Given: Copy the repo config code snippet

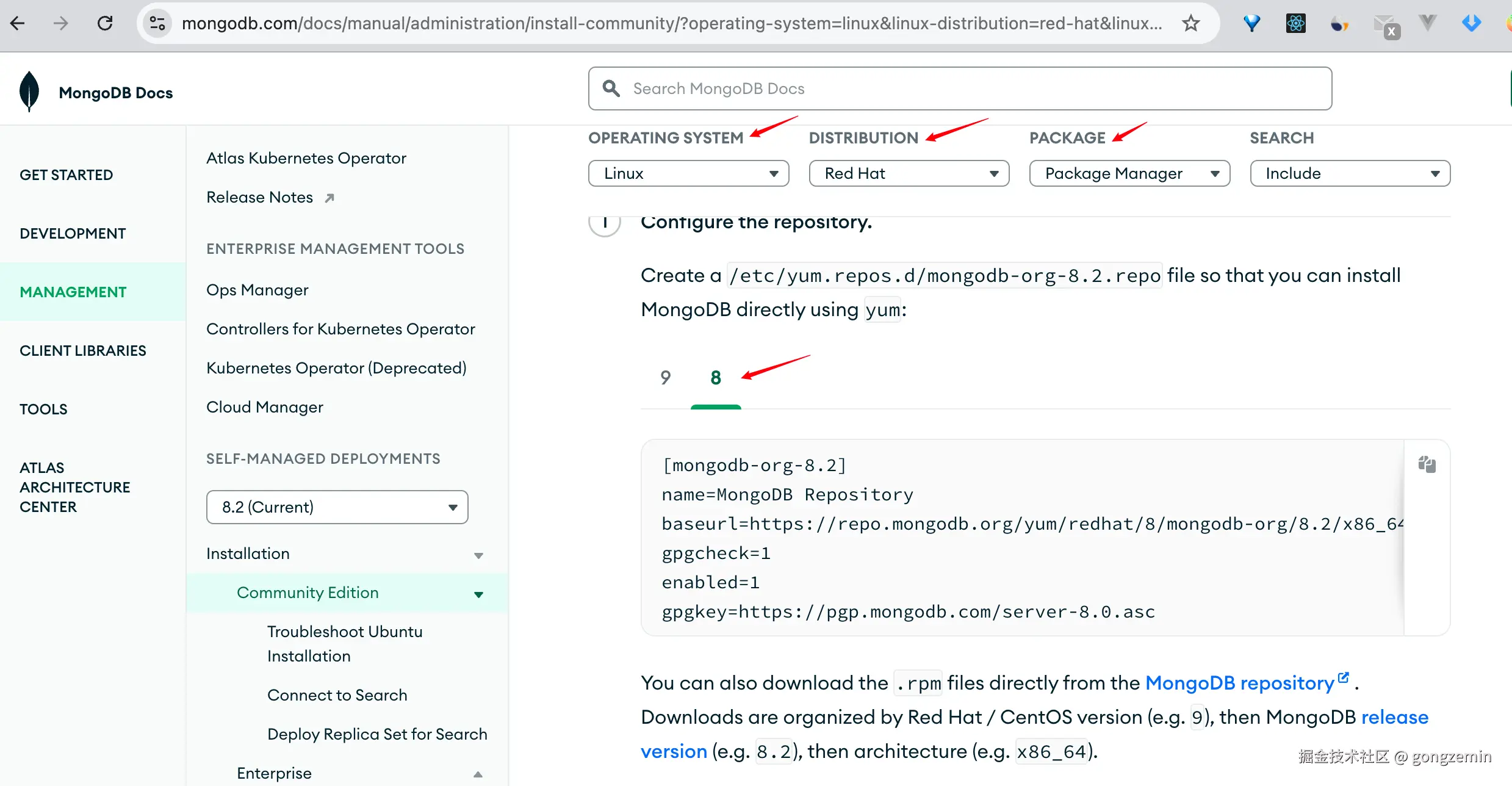Looking at the screenshot, I should coord(1427,464).
